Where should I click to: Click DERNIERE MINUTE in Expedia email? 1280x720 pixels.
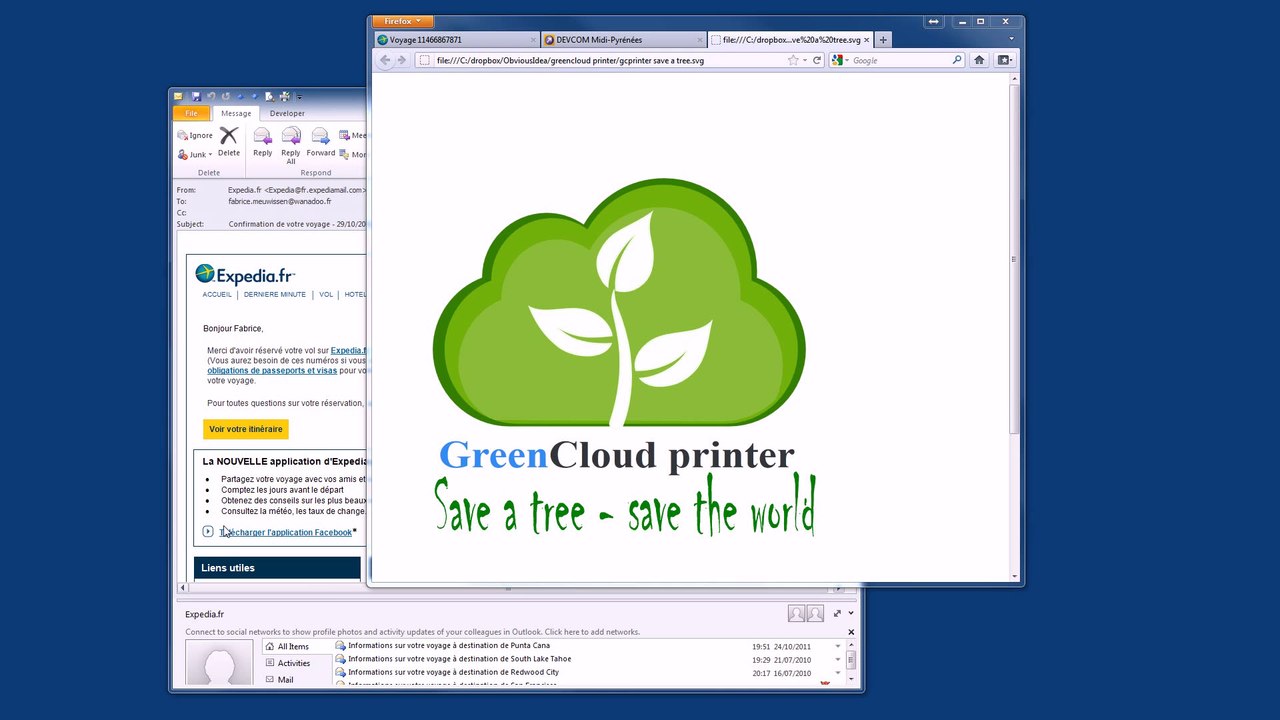275,295
